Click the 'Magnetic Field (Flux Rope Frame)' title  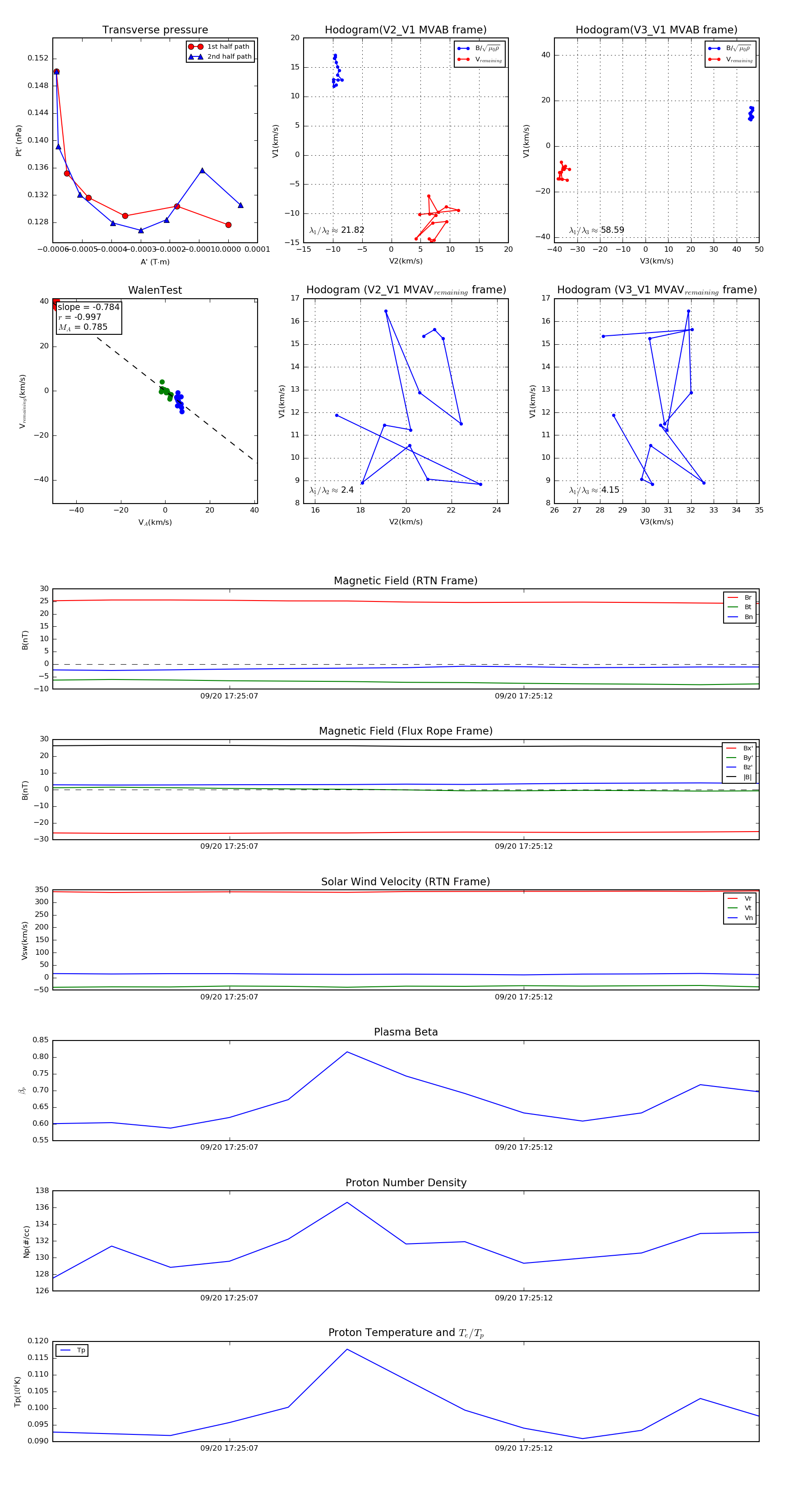click(x=406, y=731)
